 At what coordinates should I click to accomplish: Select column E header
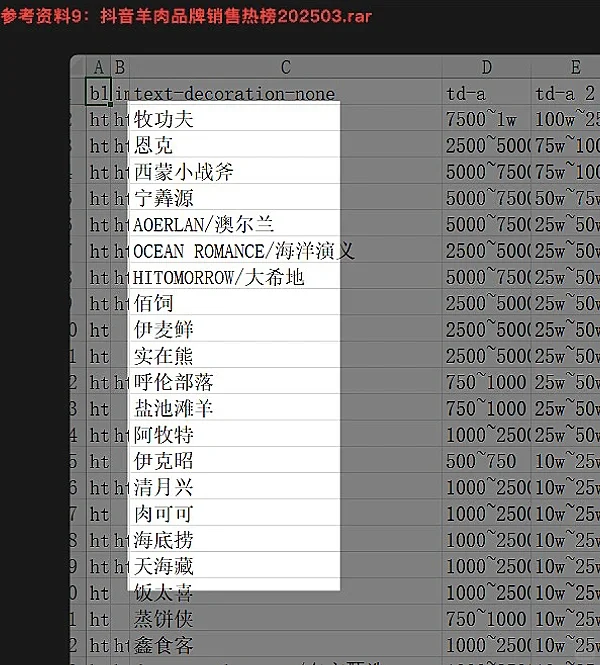(x=566, y=67)
